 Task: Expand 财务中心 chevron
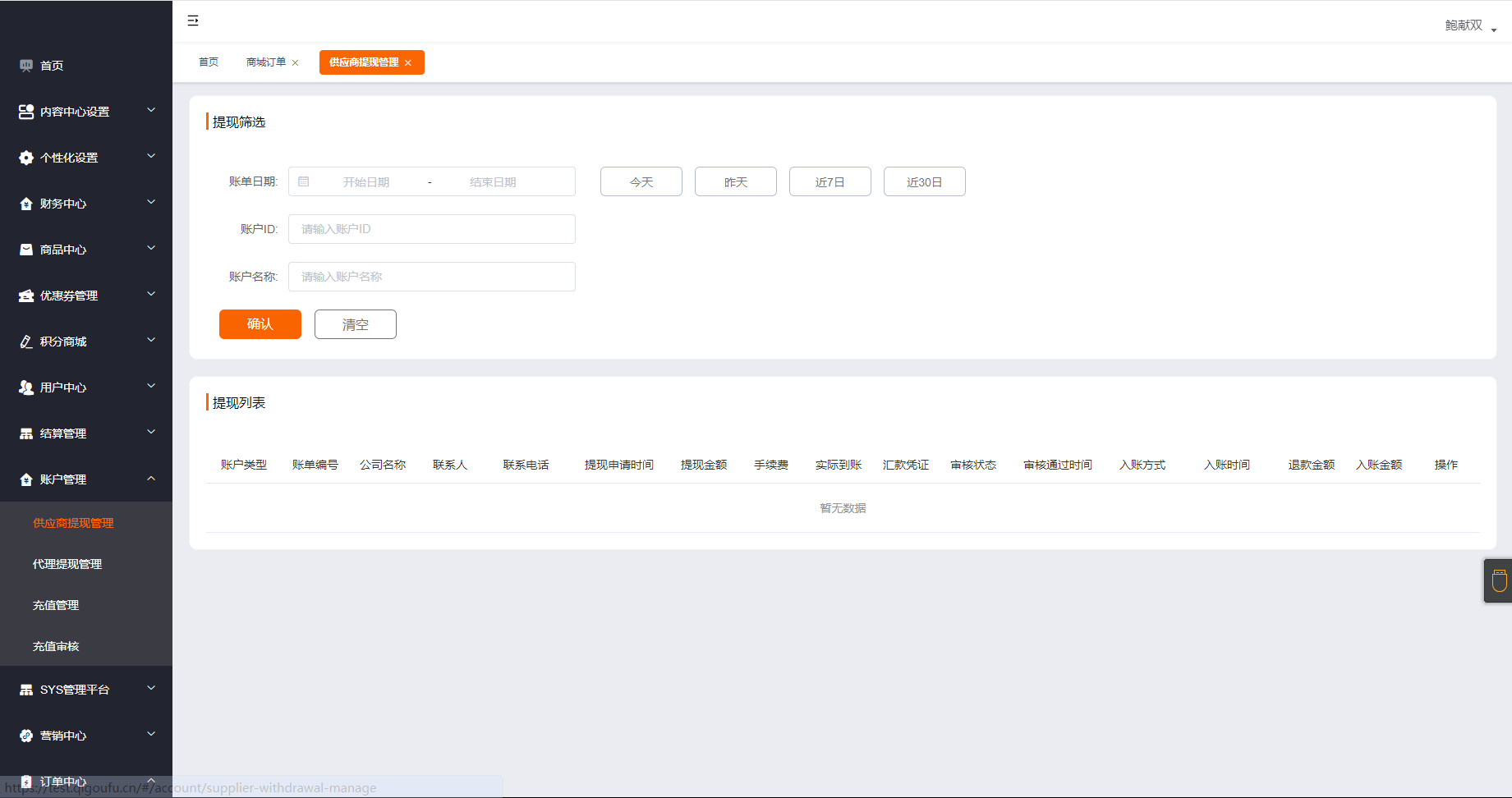pyautogui.click(x=151, y=202)
